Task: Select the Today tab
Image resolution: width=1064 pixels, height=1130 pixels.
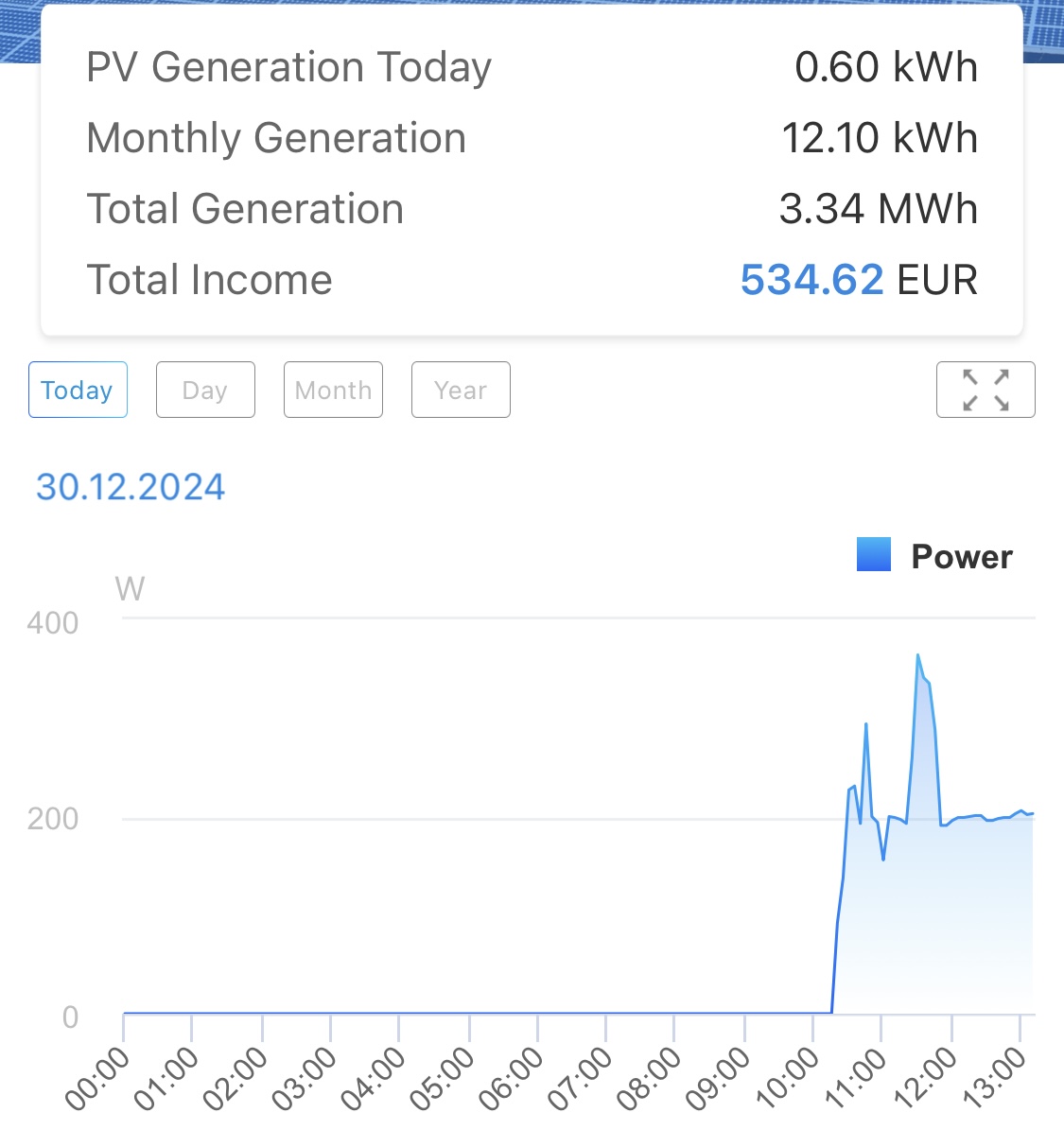Action: 78,390
